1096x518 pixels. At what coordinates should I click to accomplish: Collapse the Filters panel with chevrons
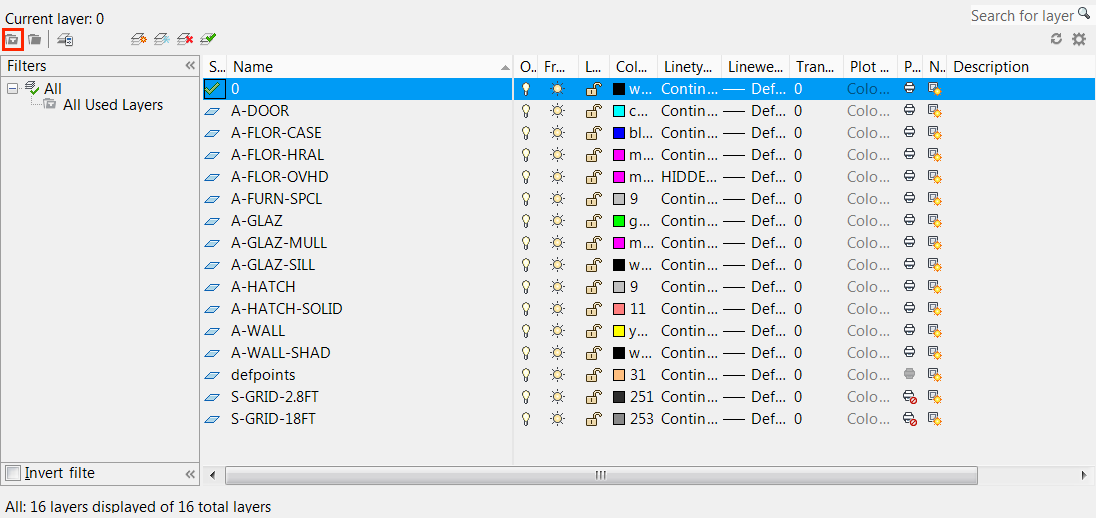[x=190, y=66]
